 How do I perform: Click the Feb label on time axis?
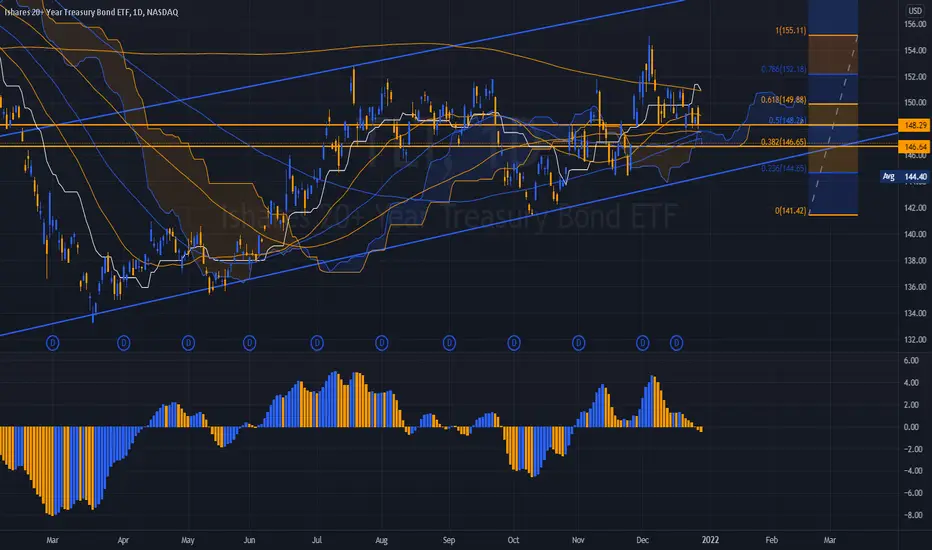[772, 540]
